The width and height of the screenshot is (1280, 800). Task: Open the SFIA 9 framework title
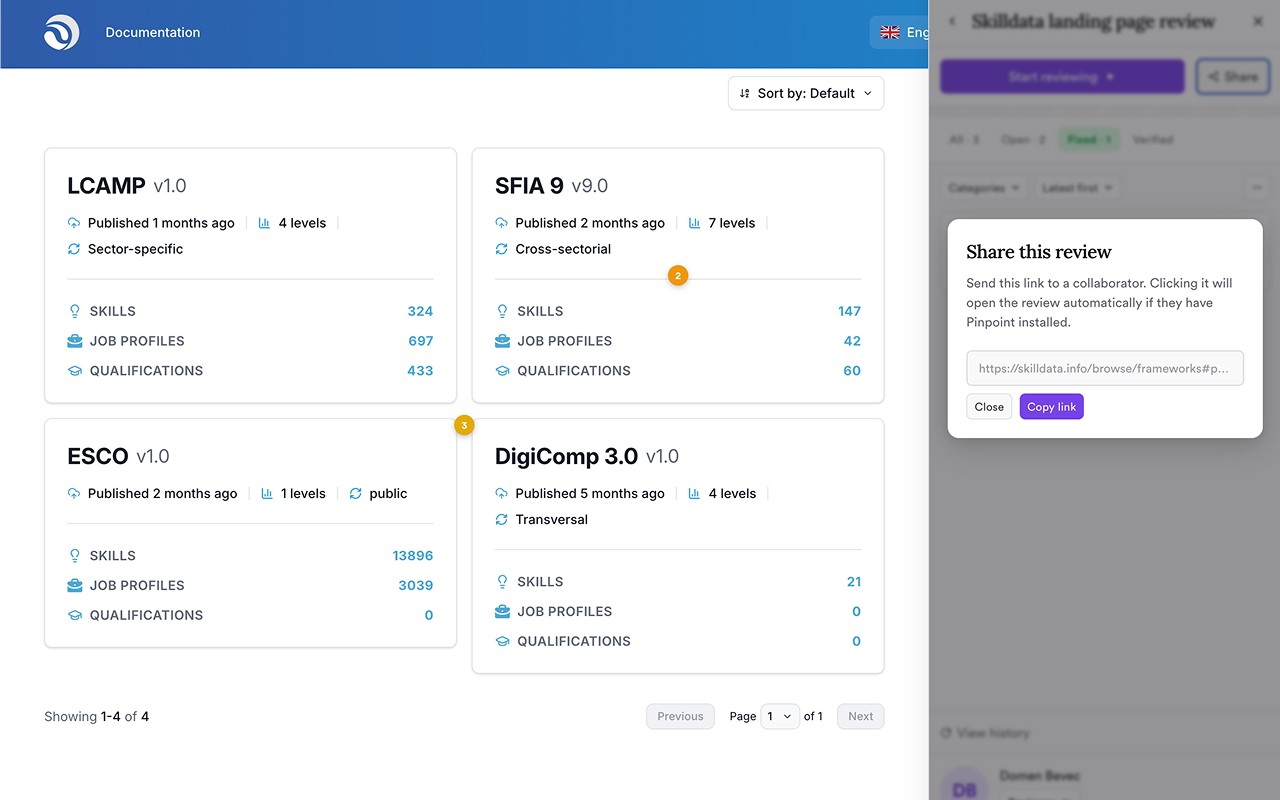click(529, 185)
